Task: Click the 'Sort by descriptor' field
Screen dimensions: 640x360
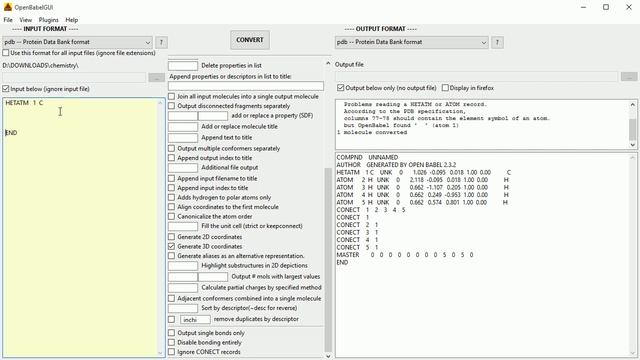Action: [183, 308]
